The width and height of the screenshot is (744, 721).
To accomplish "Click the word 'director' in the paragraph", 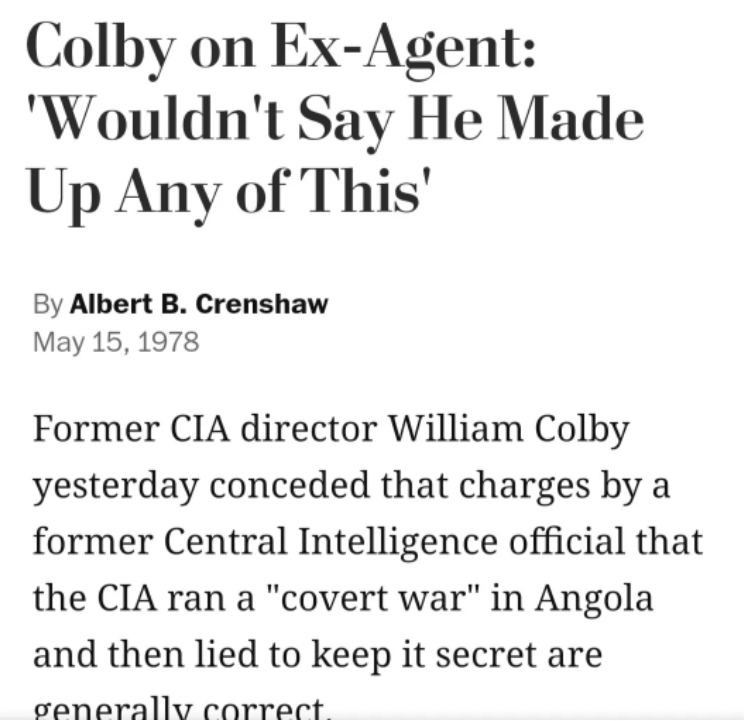I will (x=309, y=429).
